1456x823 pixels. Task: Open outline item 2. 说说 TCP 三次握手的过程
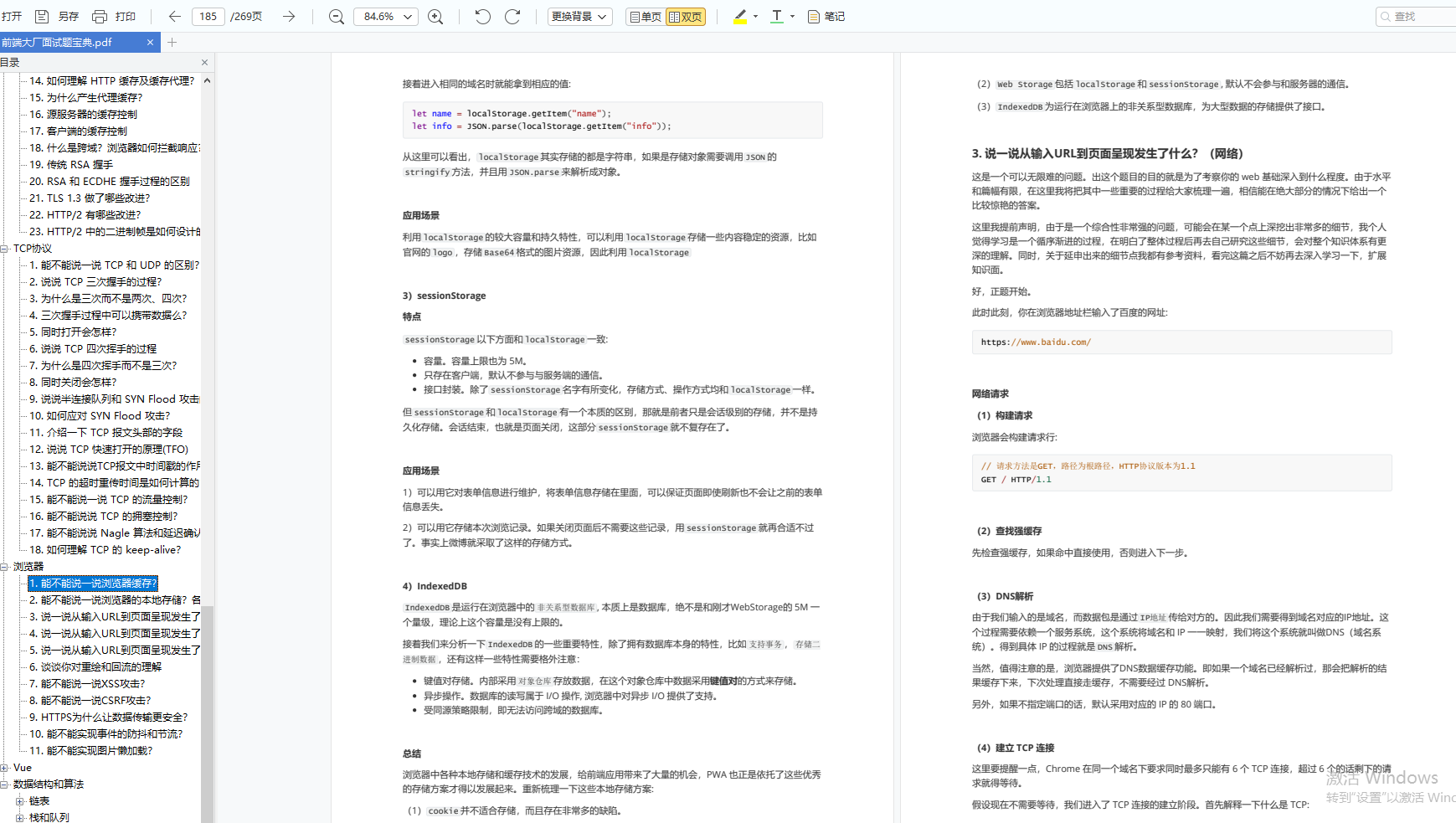[95, 281]
